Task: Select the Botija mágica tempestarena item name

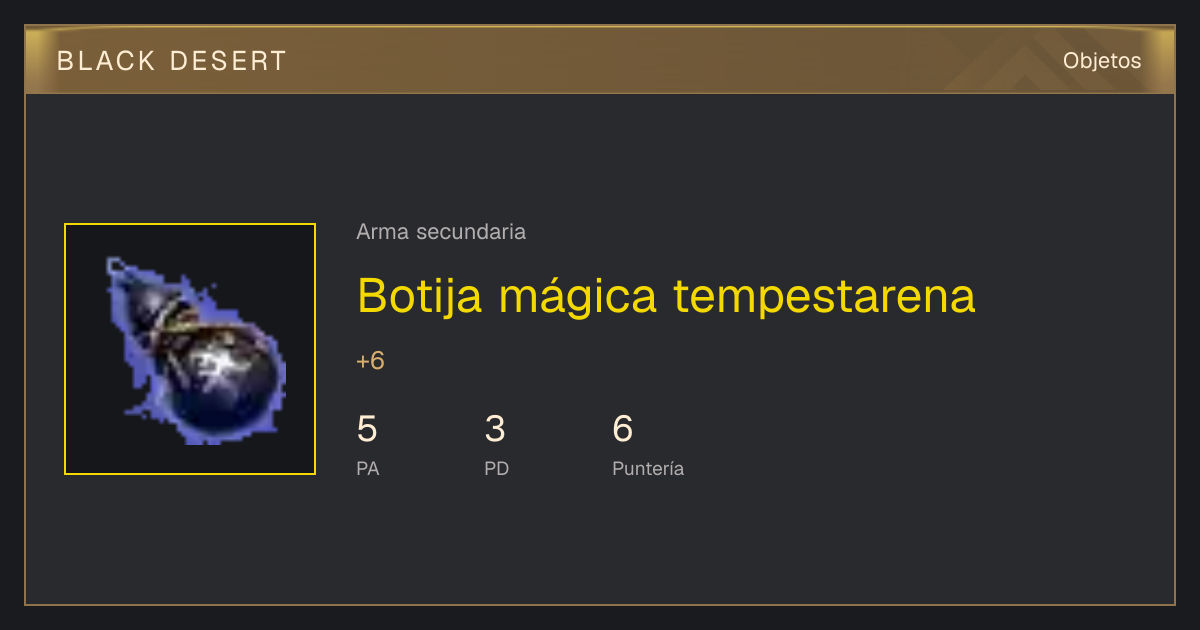Action: click(x=666, y=296)
